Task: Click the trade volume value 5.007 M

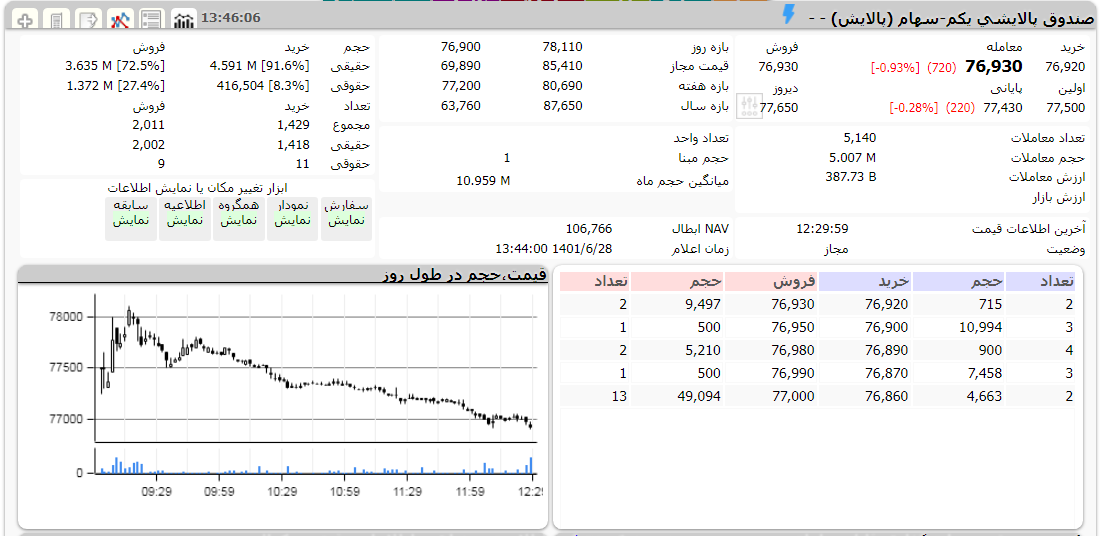Action: pos(852,158)
